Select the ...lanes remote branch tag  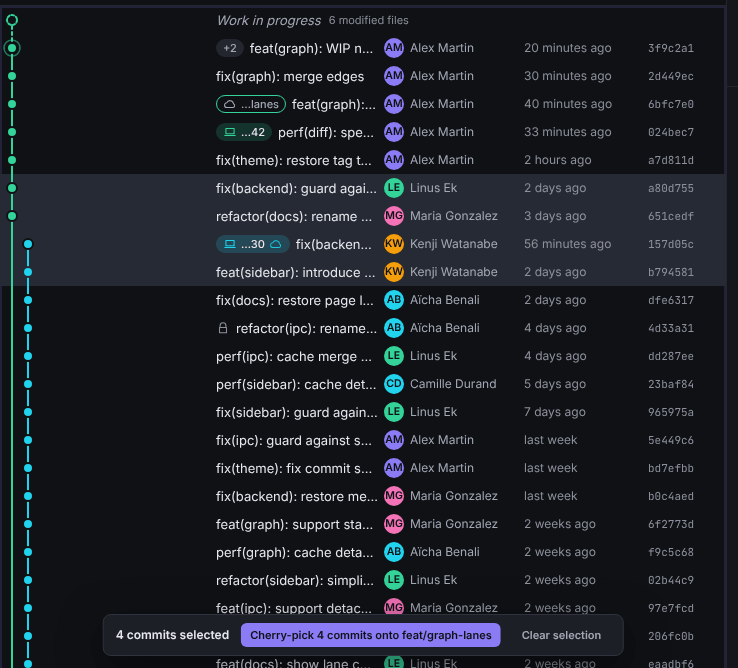251,104
